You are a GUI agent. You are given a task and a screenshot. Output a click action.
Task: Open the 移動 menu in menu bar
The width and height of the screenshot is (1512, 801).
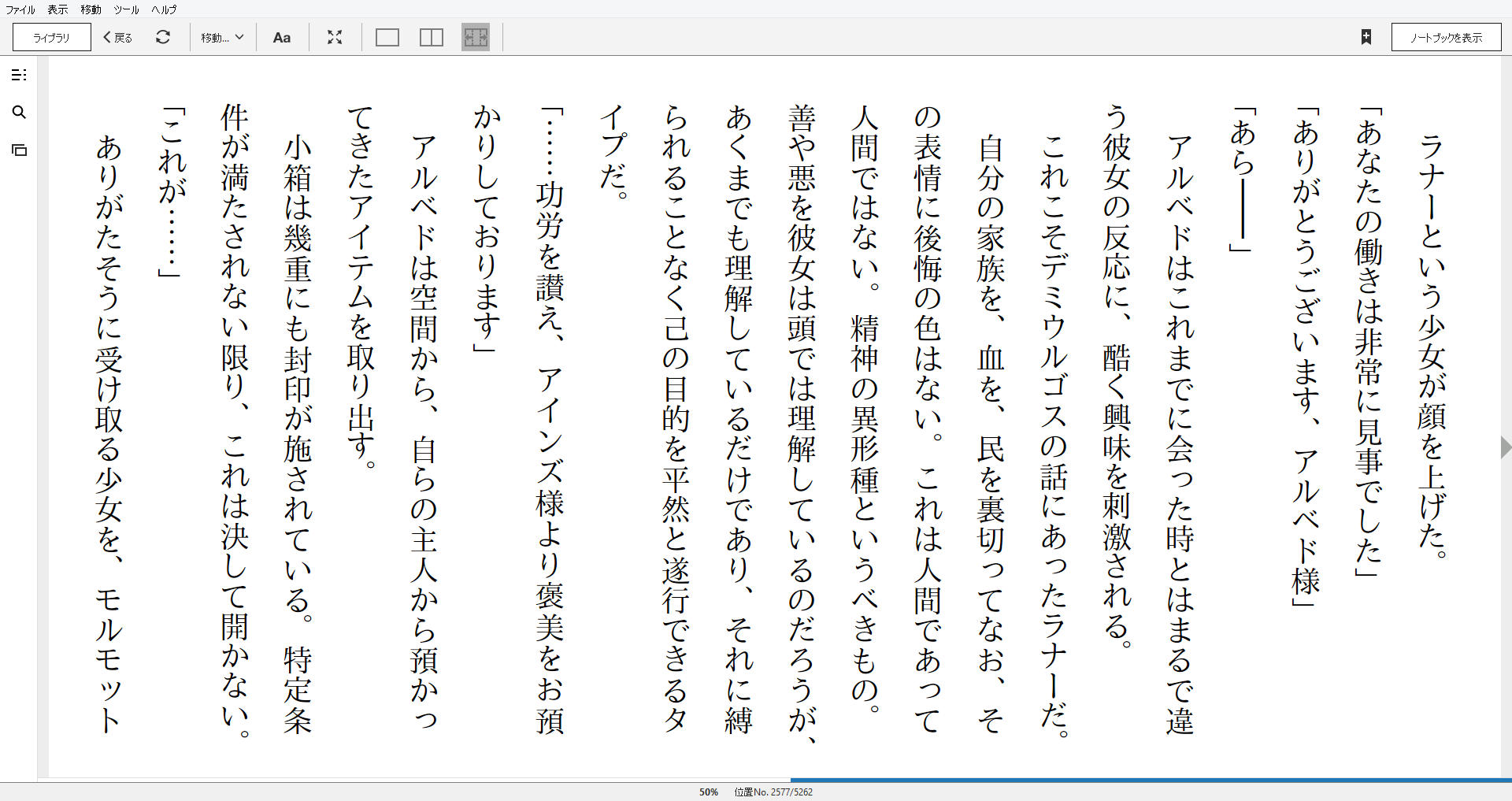coord(91,9)
